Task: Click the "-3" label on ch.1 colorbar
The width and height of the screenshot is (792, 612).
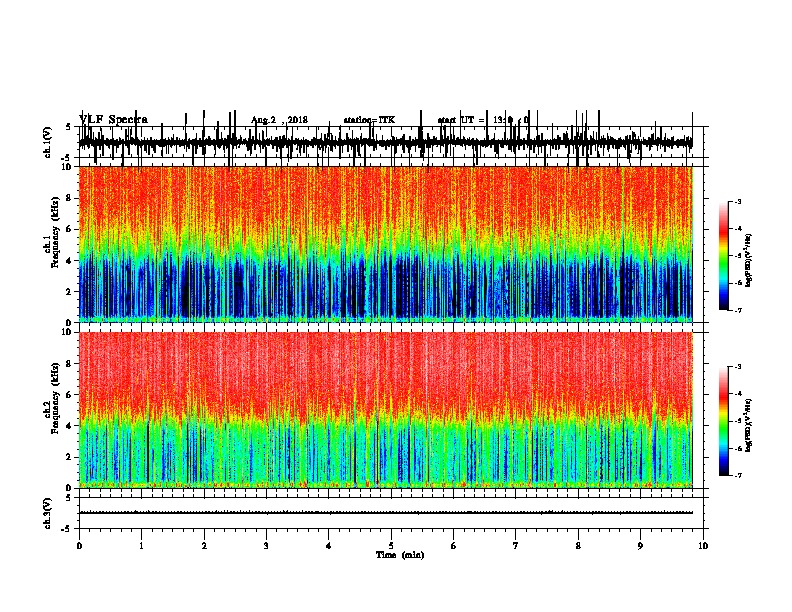Action: pyautogui.click(x=738, y=201)
